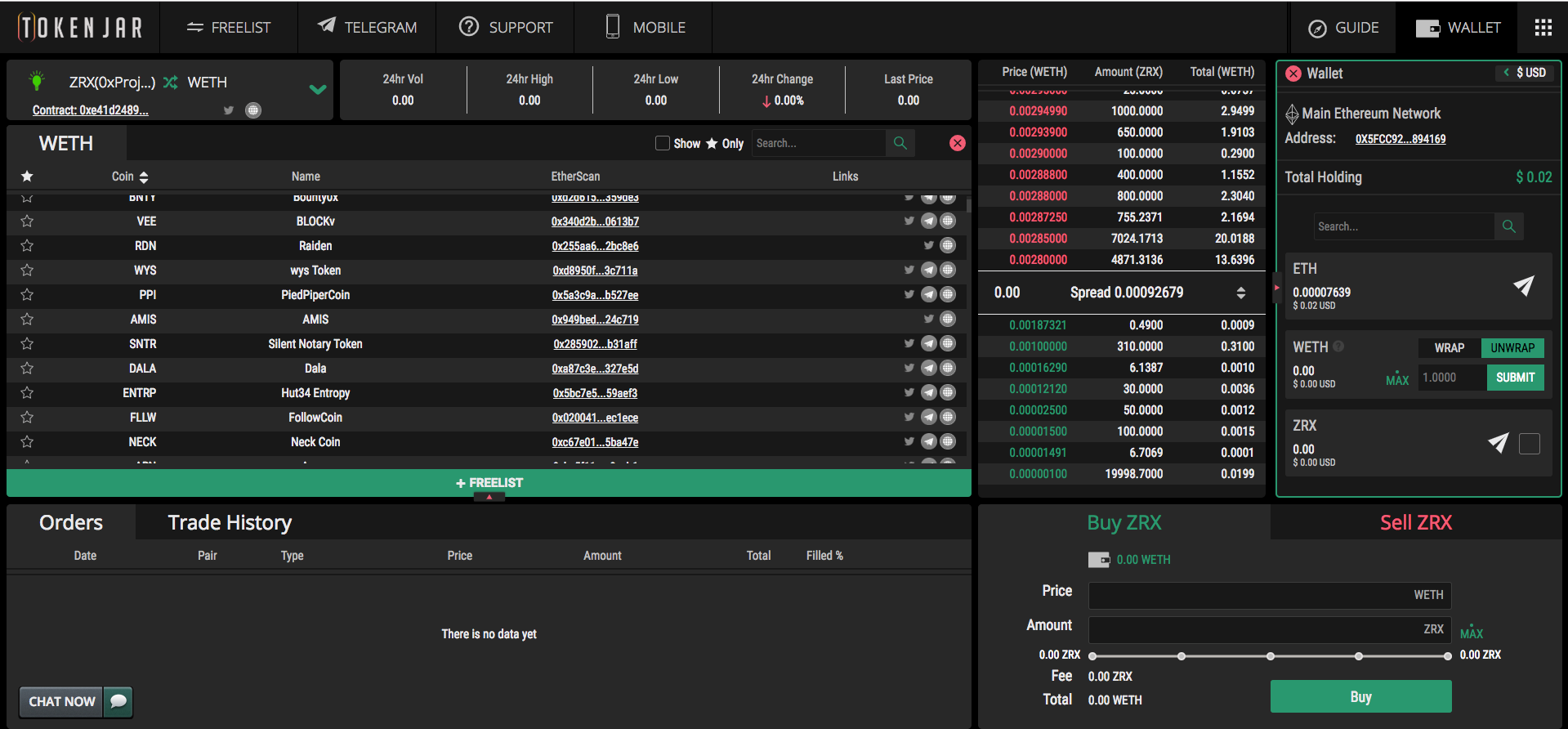Image resolution: width=1568 pixels, height=729 pixels.
Task: Click the Mobile phone icon in navbar
Action: tap(613, 27)
